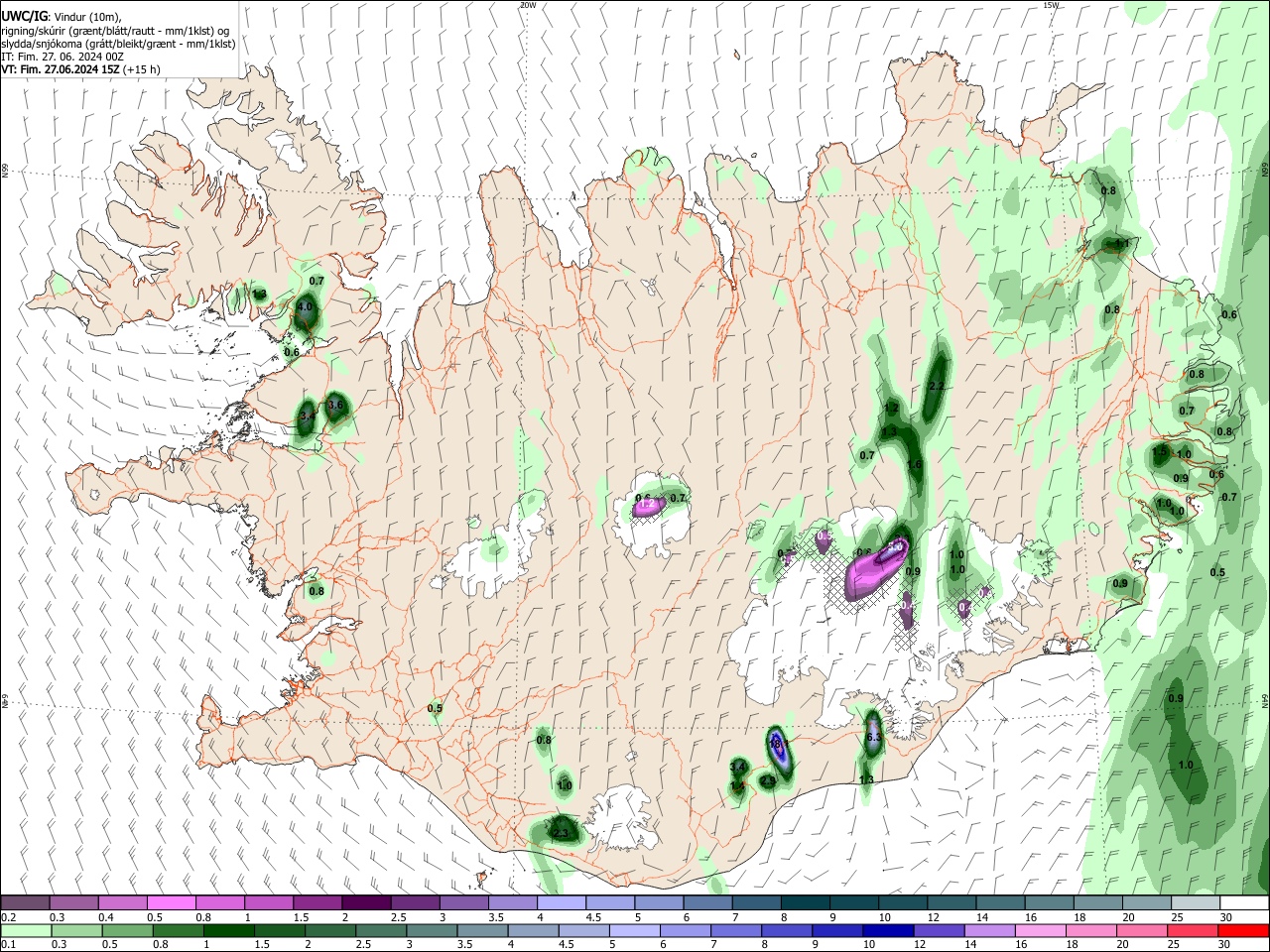Click the 20W longitude label at the top edge
1270x952 pixels.
[x=528, y=5]
